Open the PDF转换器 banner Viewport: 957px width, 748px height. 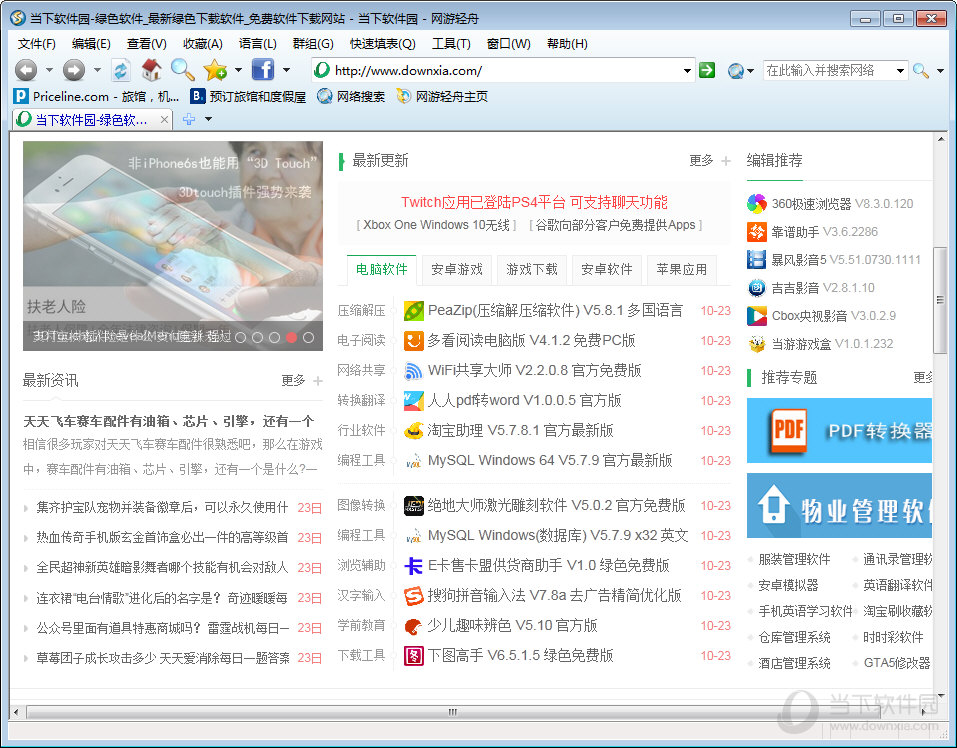(x=839, y=431)
